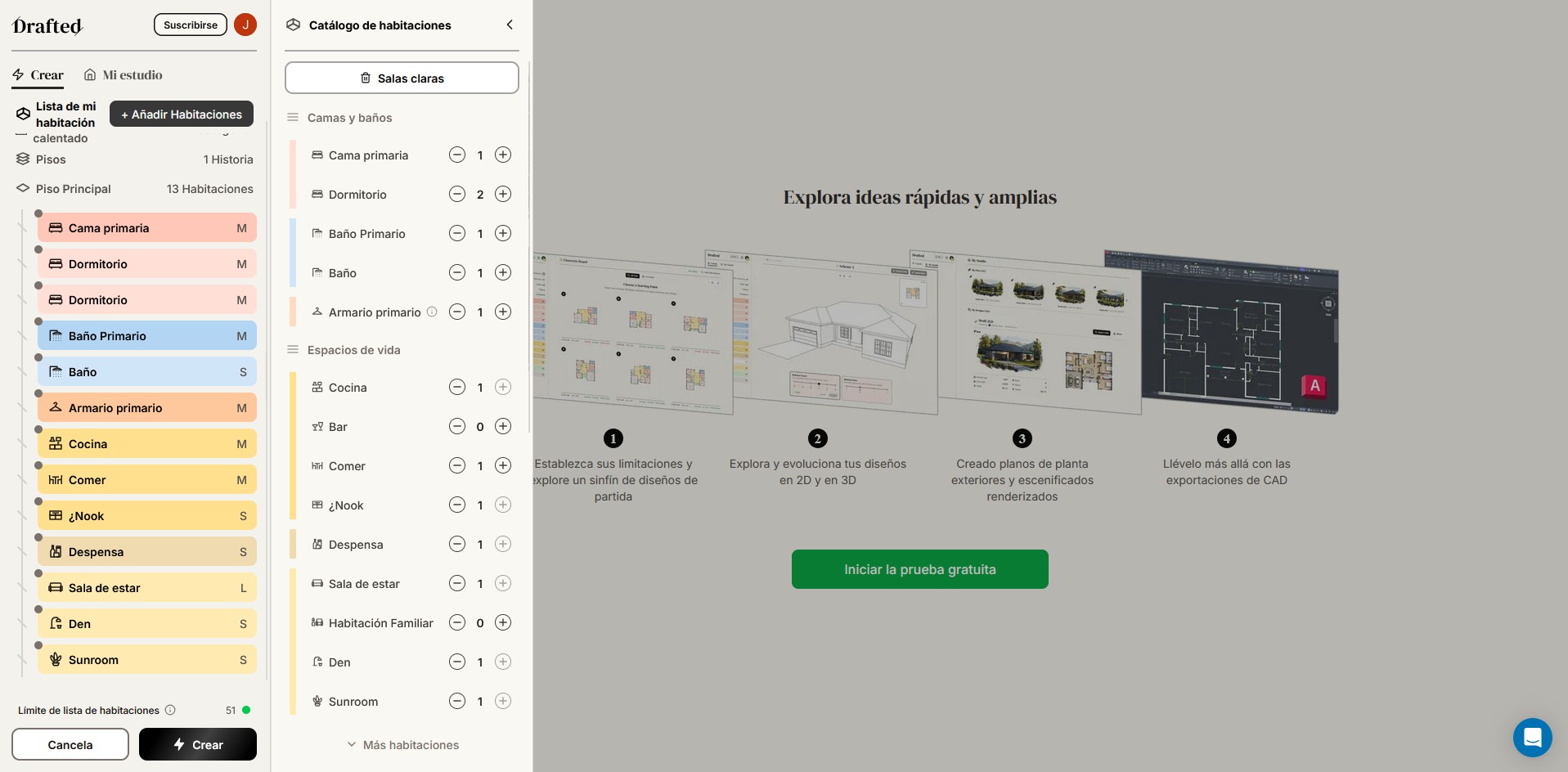Image resolution: width=1568 pixels, height=772 pixels.
Task: Click info icon beside Armario primario
Action: point(432,312)
